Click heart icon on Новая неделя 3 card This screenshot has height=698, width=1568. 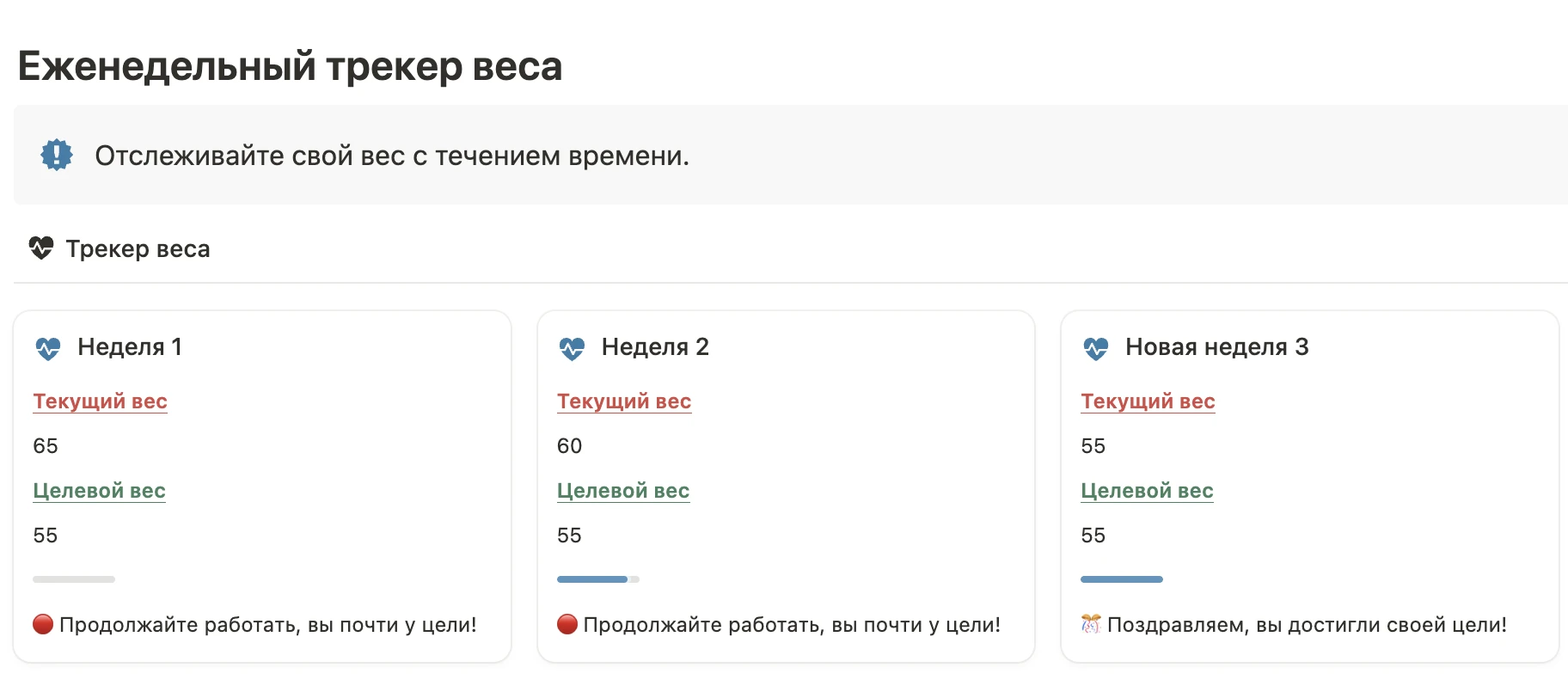click(x=1096, y=348)
